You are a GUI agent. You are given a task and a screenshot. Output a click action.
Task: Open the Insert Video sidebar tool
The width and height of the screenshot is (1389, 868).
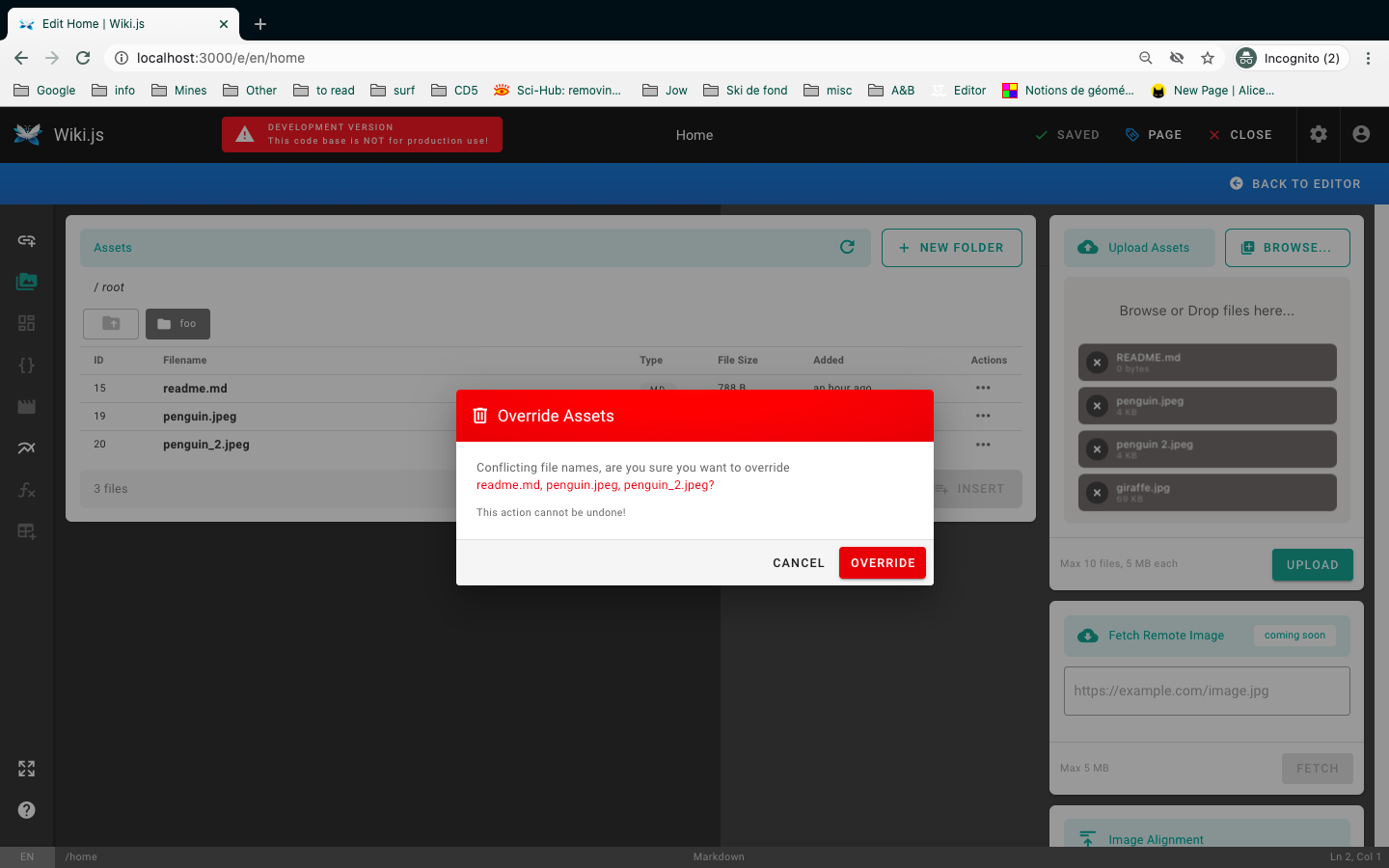(27, 406)
